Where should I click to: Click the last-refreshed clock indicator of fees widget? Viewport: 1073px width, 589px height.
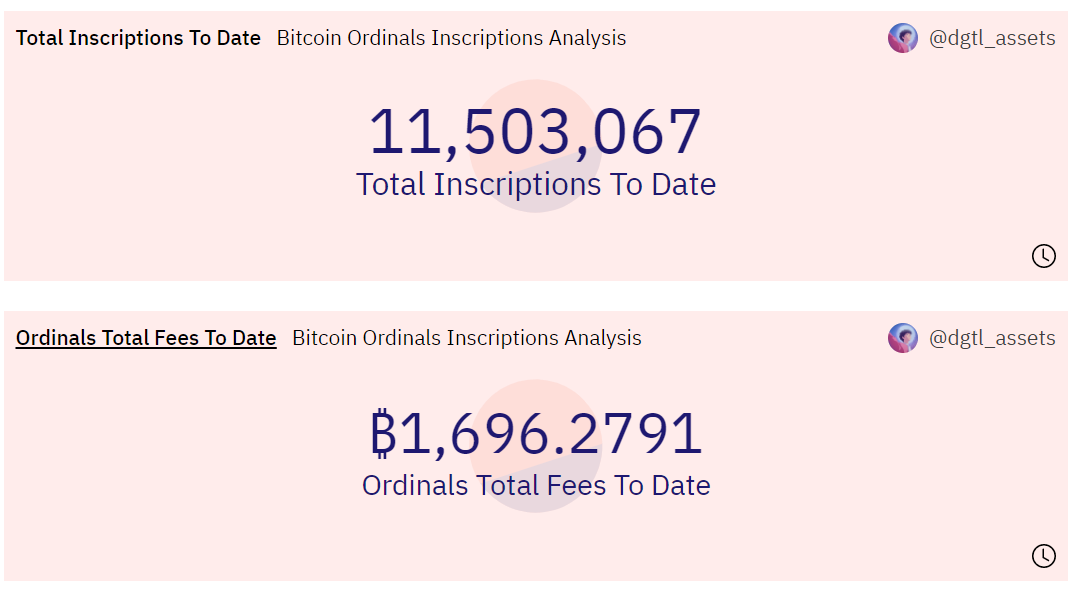click(1044, 556)
